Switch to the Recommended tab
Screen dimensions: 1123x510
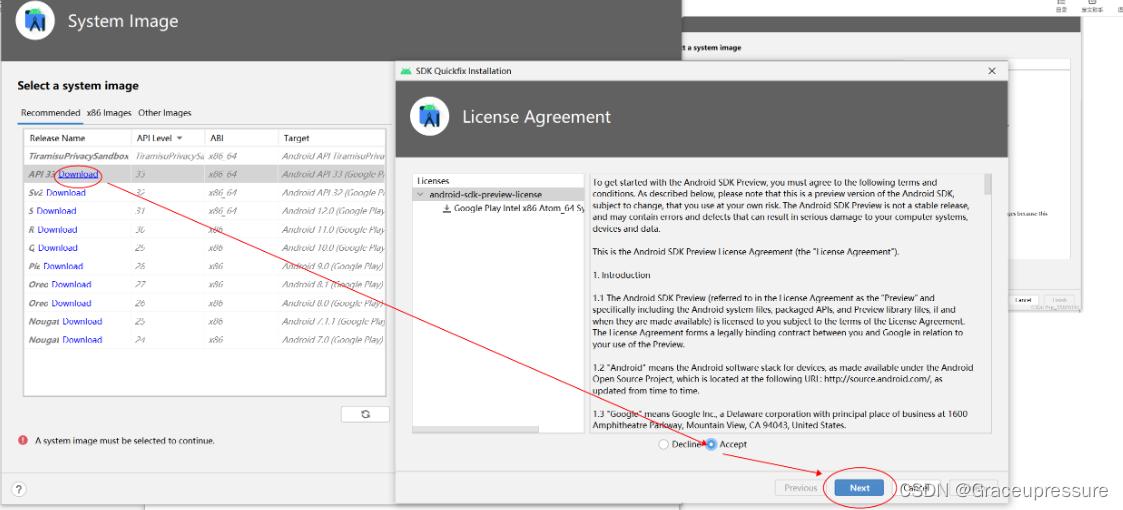tap(50, 113)
